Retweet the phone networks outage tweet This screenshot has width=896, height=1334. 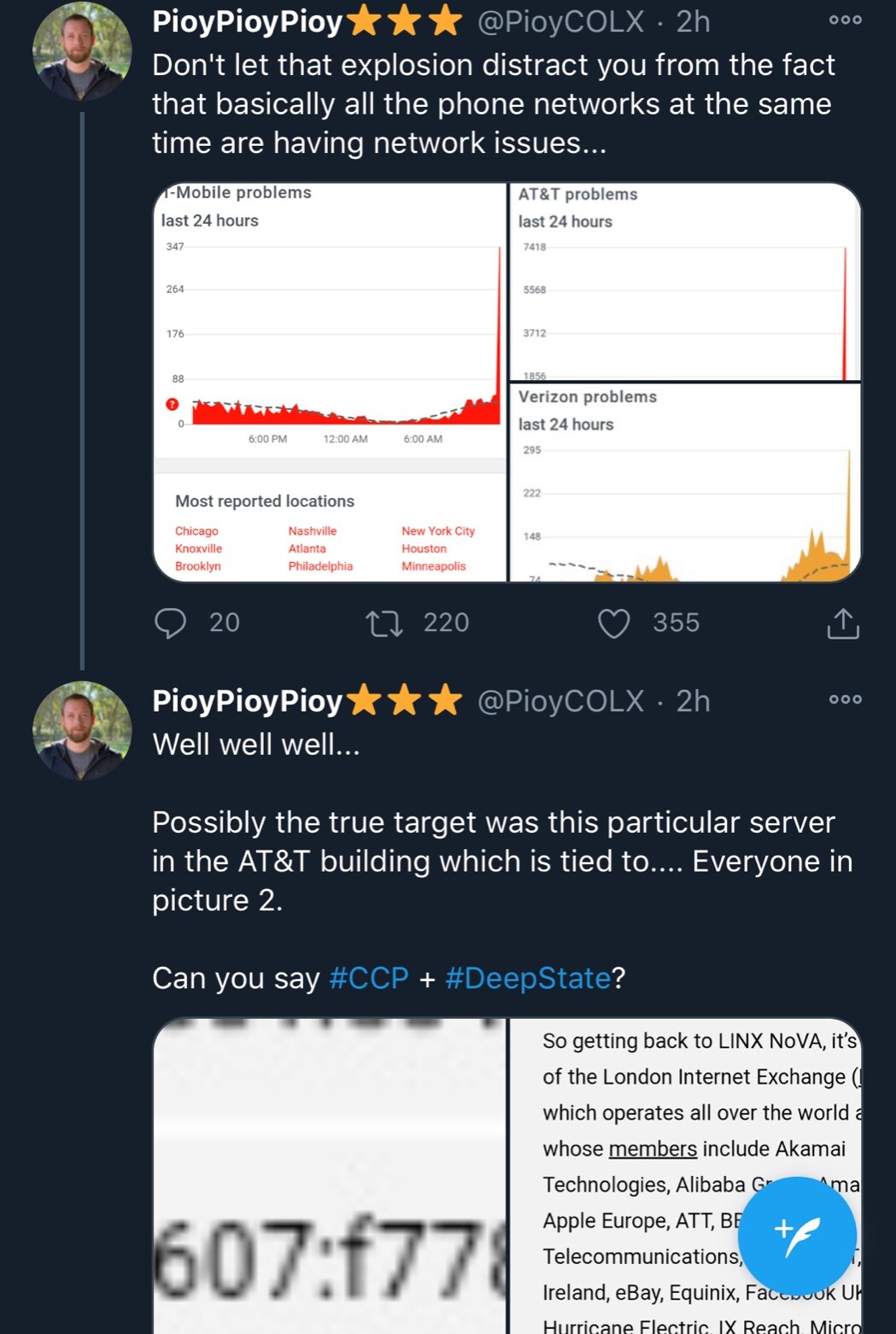[384, 623]
